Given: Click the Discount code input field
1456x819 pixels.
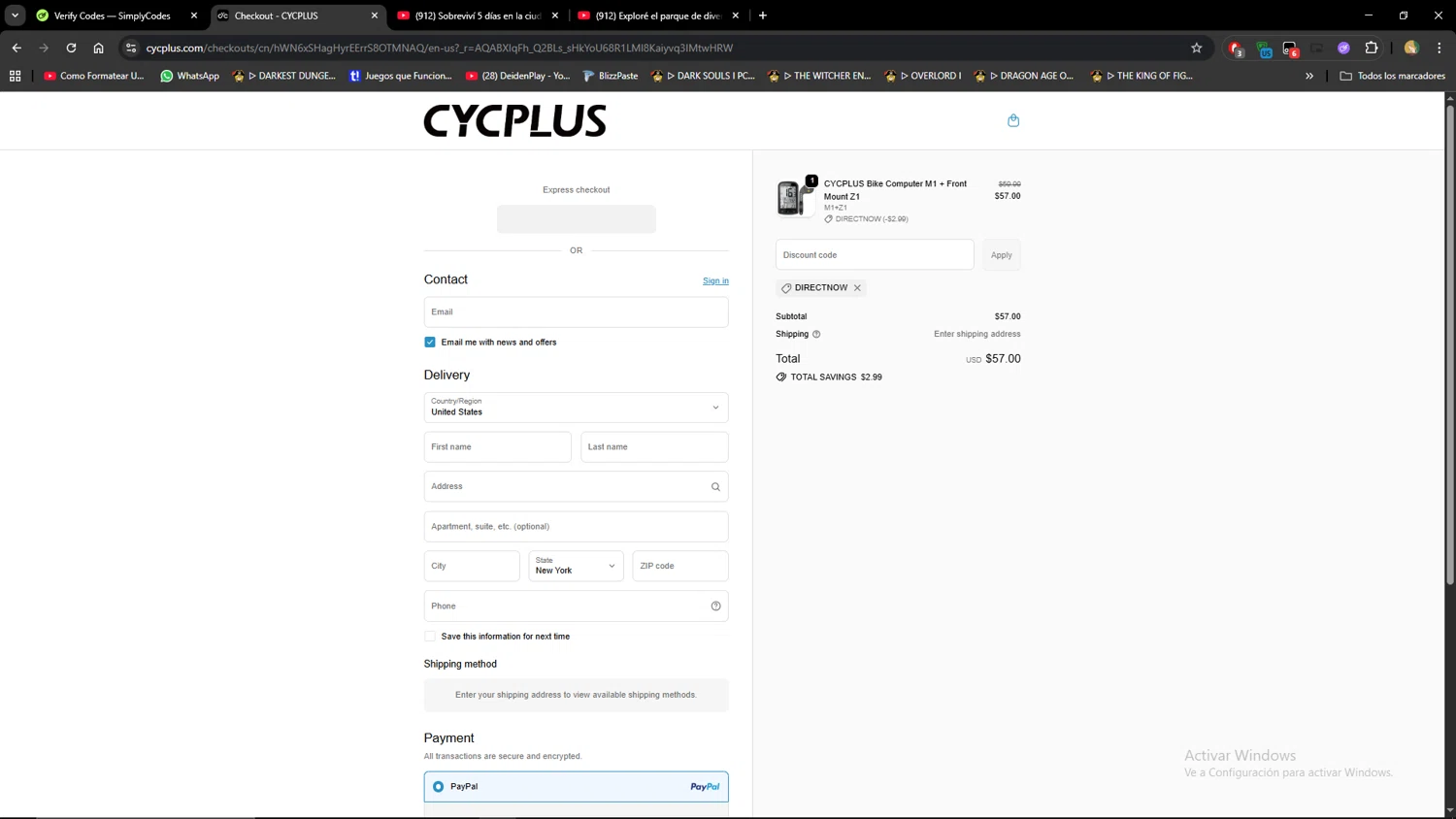Looking at the screenshot, I should coord(875,255).
